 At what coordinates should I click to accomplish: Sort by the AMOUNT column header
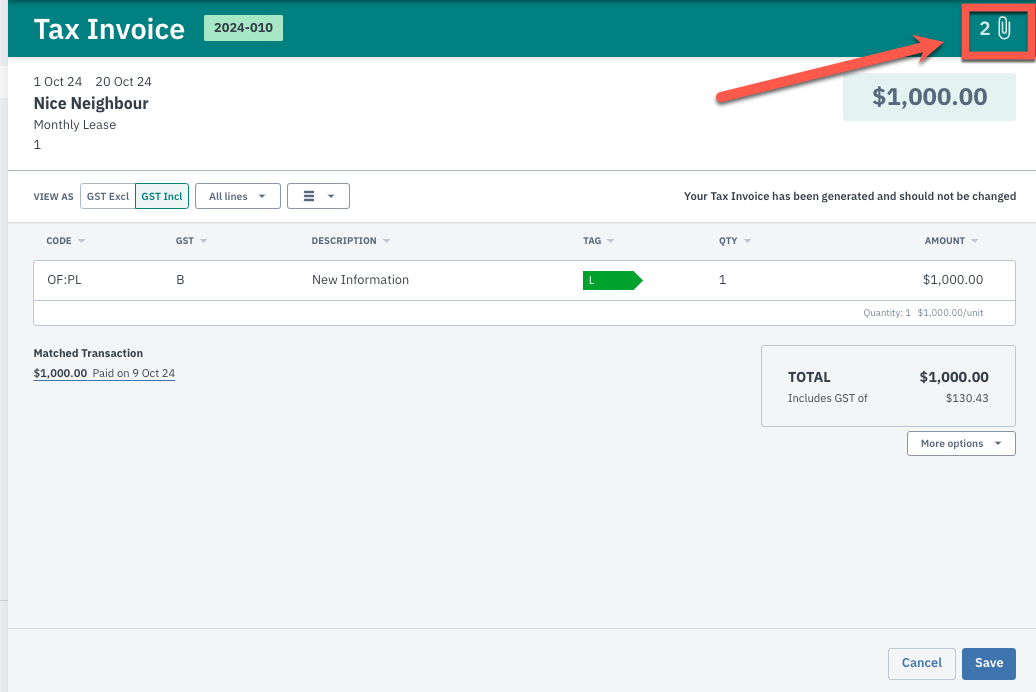(951, 241)
